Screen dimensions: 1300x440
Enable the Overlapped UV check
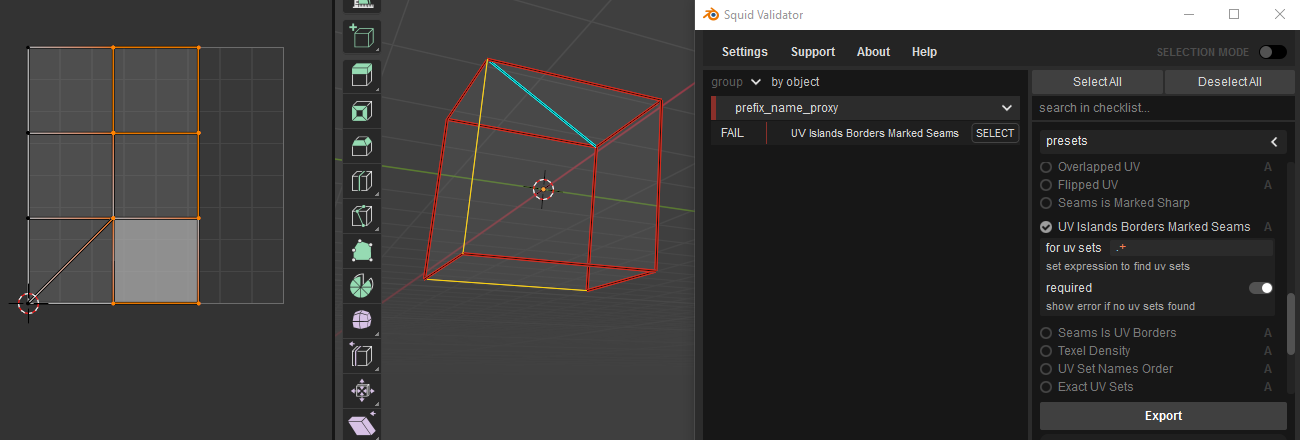point(1047,167)
